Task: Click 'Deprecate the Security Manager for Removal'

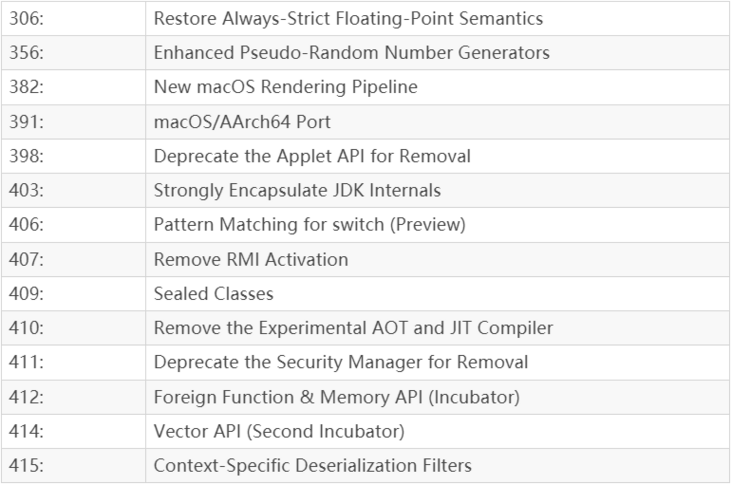Action: click(x=341, y=362)
